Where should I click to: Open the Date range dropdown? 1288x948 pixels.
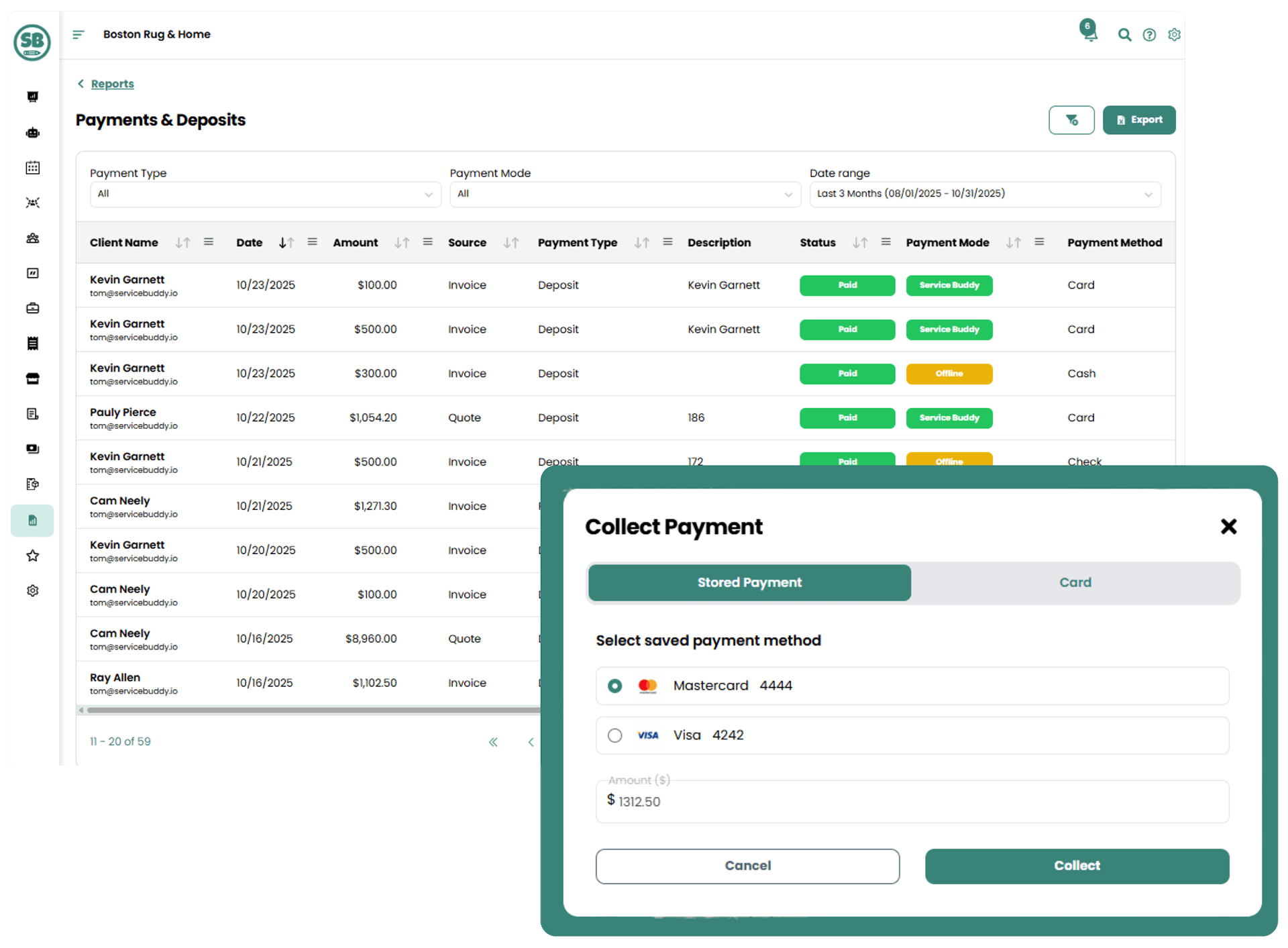[984, 194]
